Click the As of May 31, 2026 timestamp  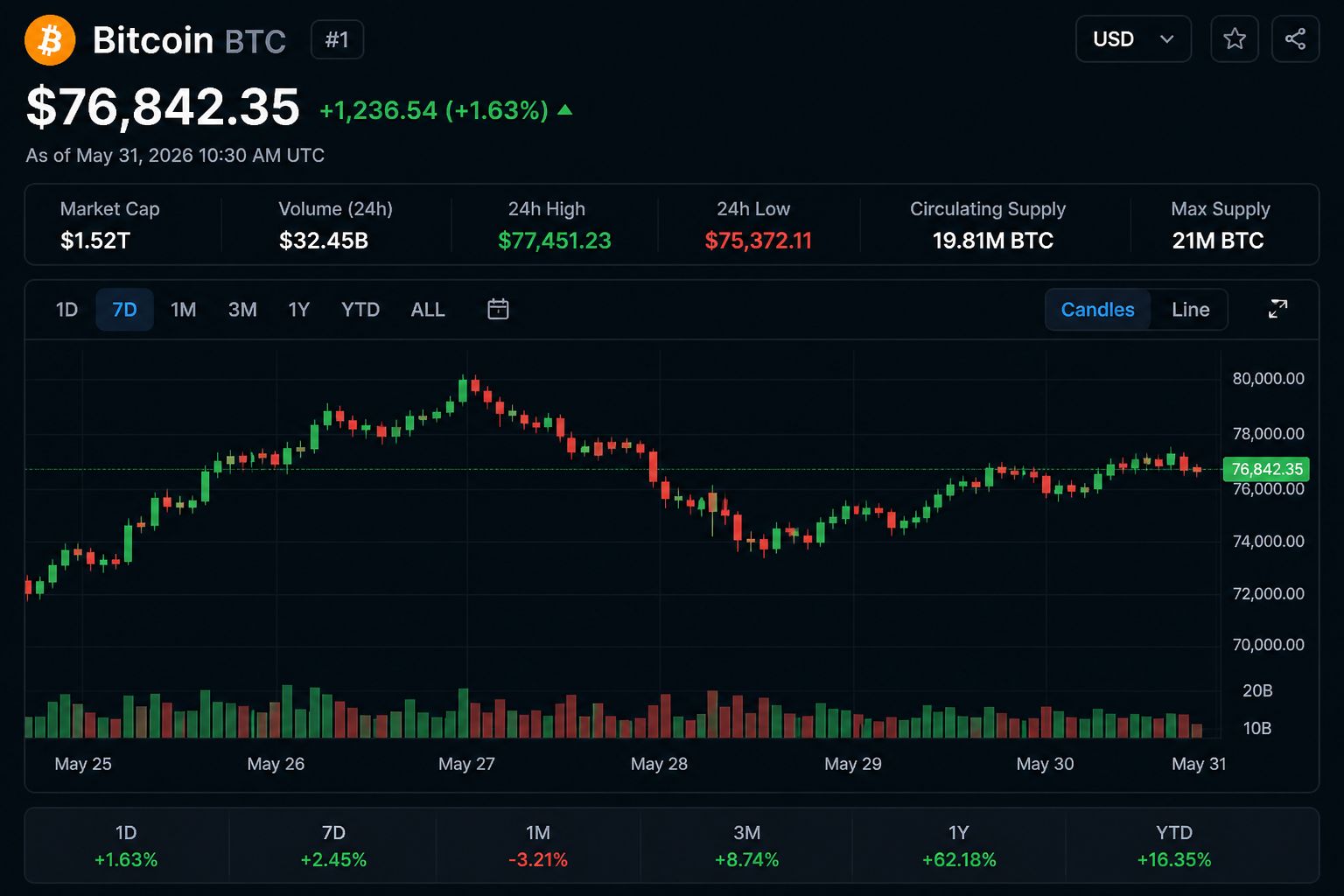click(x=175, y=156)
